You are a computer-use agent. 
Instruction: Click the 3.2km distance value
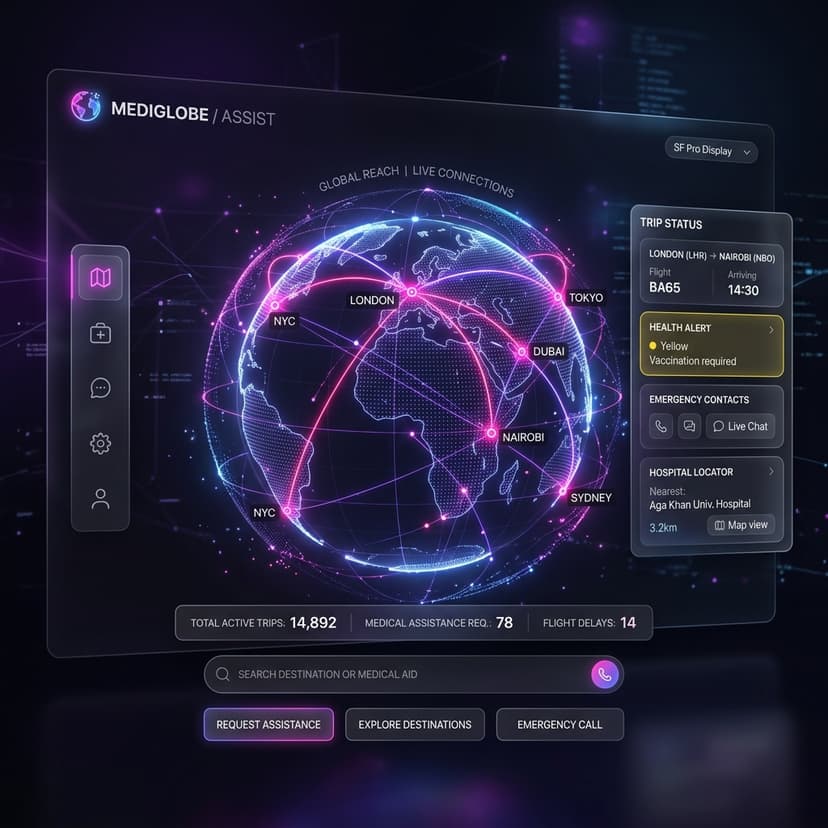[x=663, y=528]
